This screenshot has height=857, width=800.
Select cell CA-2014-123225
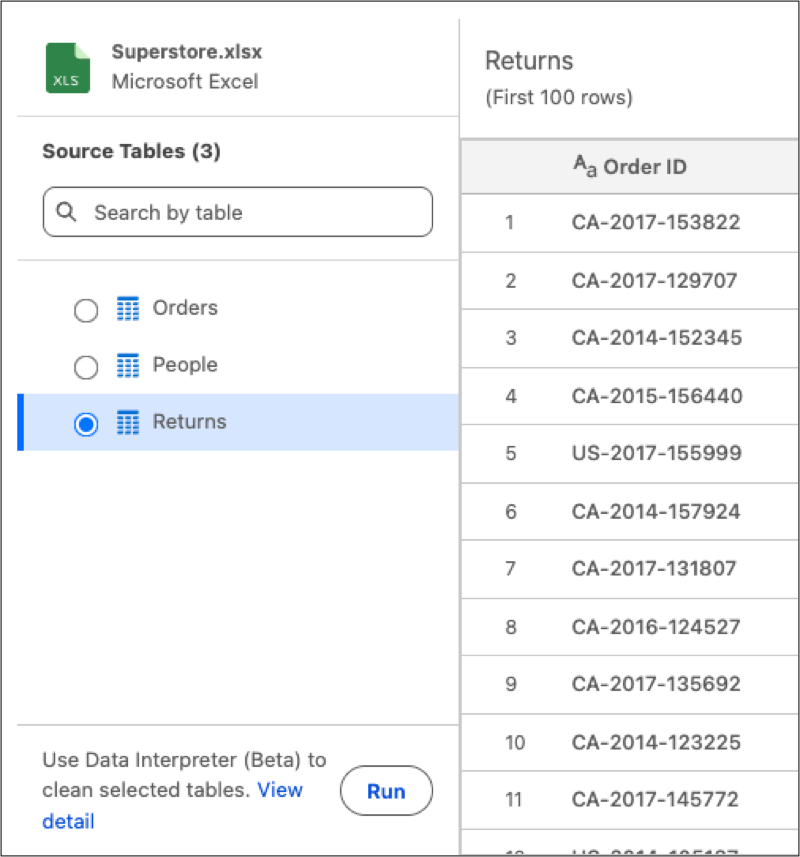click(x=656, y=743)
